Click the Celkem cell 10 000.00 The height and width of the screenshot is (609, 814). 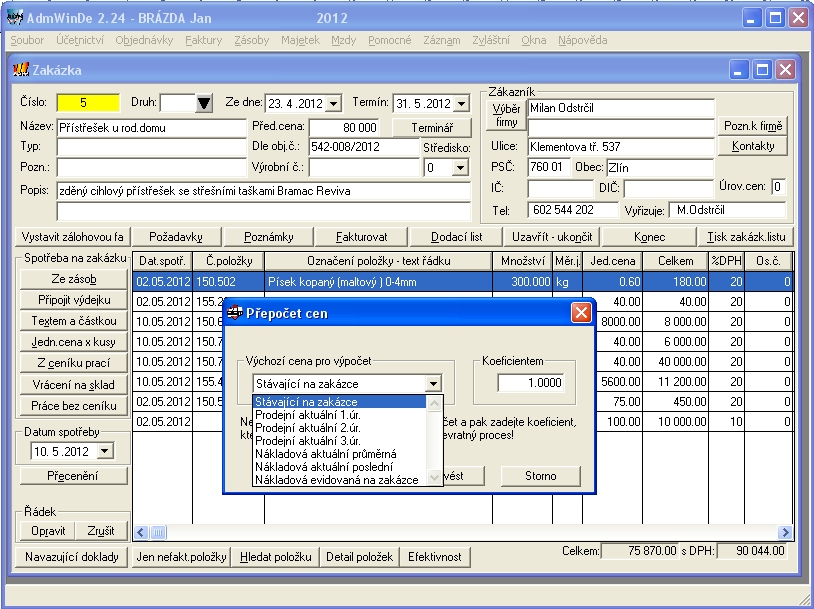(x=675, y=422)
